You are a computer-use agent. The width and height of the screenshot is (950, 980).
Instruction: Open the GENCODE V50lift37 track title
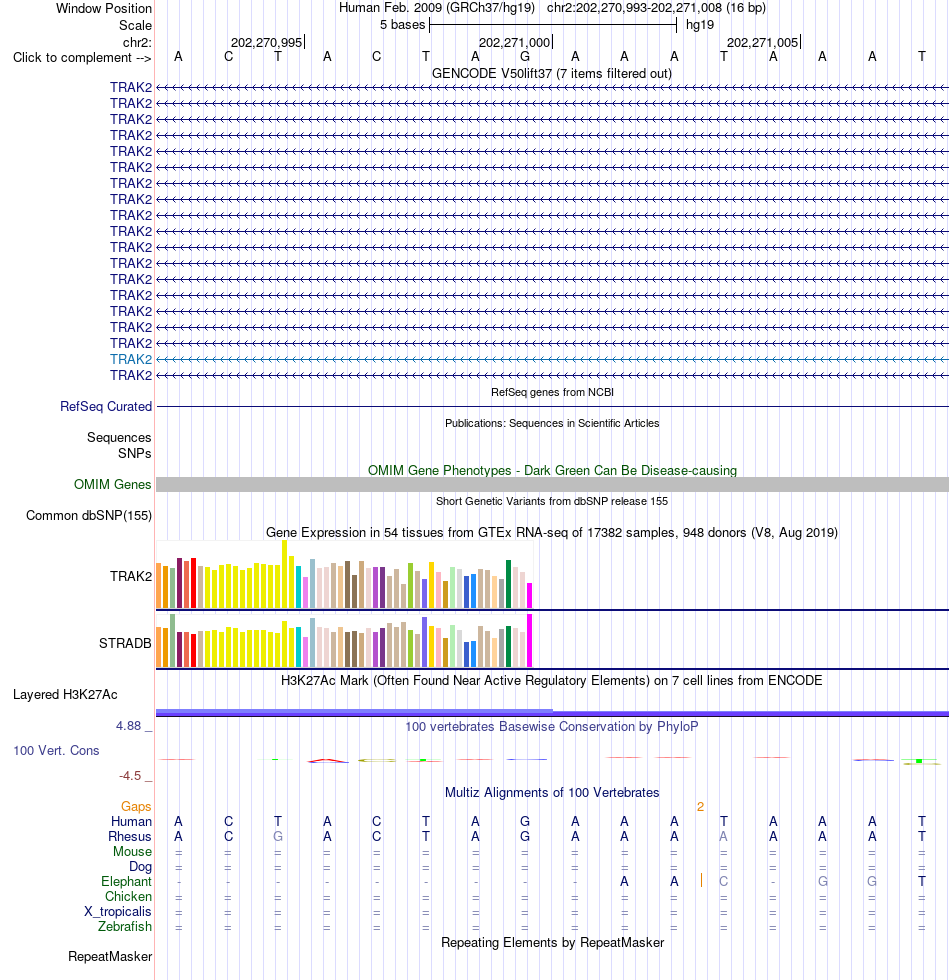pos(552,74)
